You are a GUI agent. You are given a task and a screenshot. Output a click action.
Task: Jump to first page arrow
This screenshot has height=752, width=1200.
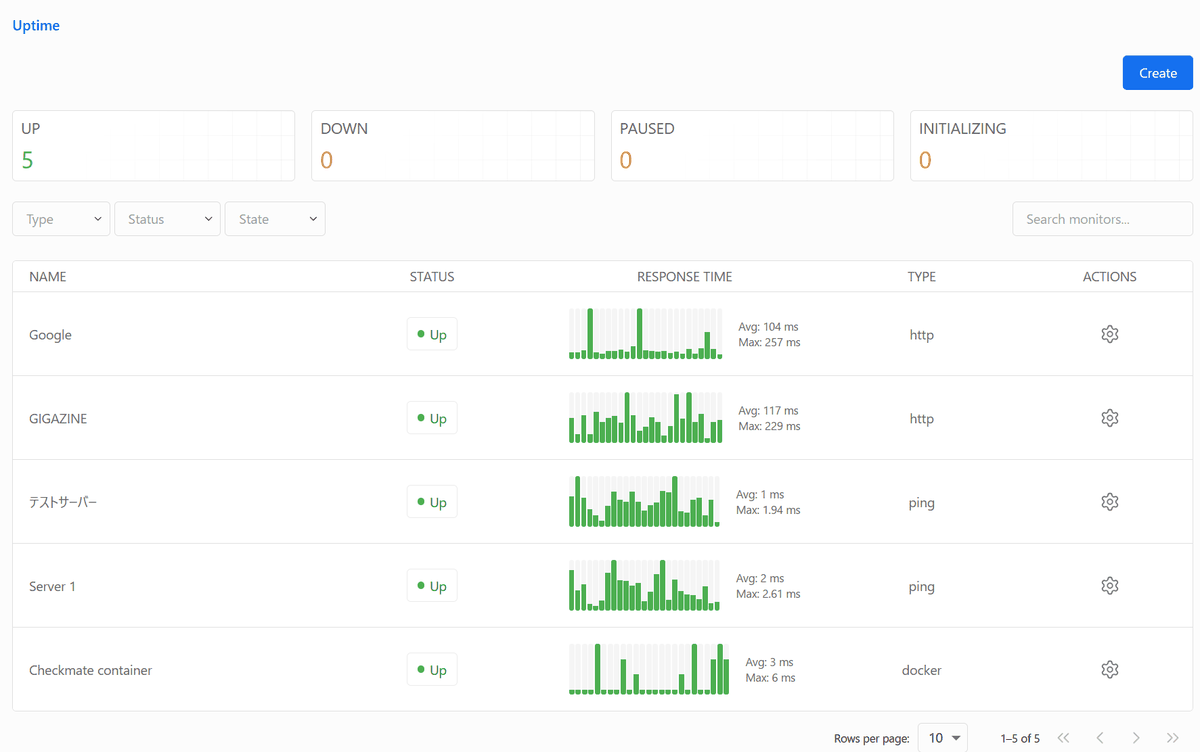(1063, 738)
